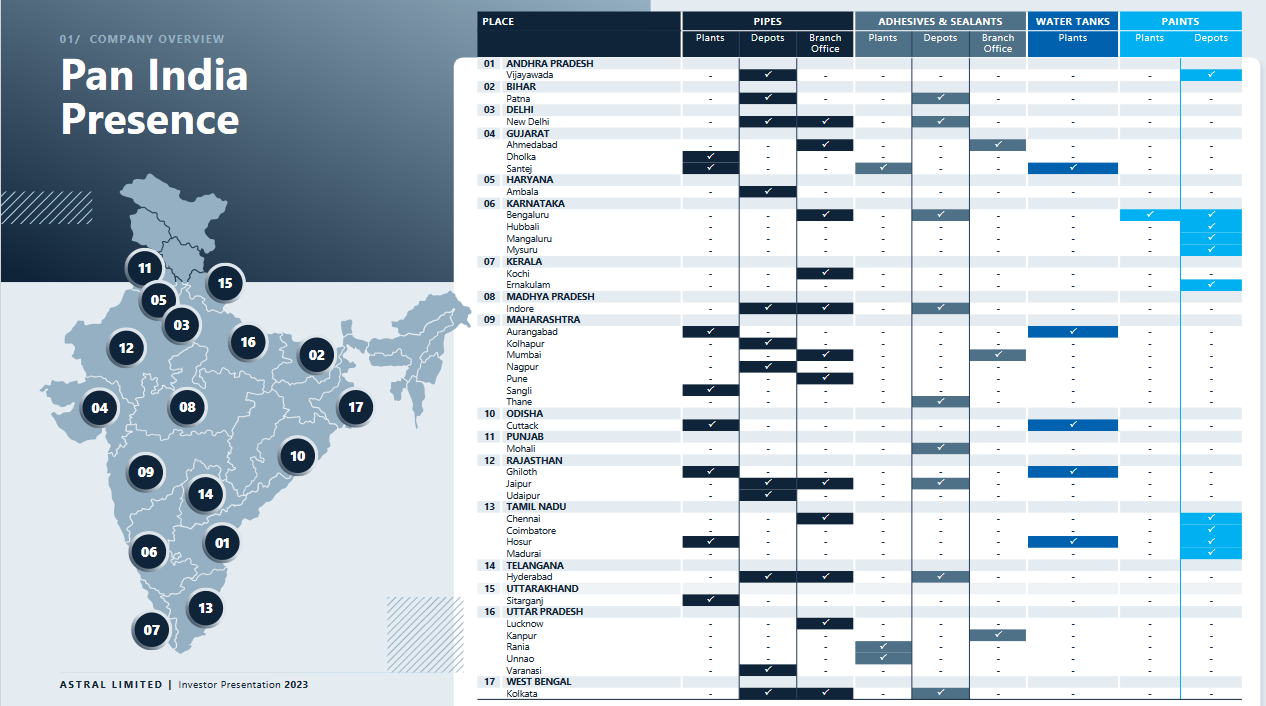Select map marker 04 on Gujarat
Viewport: 1266px width, 706px height.
point(100,408)
